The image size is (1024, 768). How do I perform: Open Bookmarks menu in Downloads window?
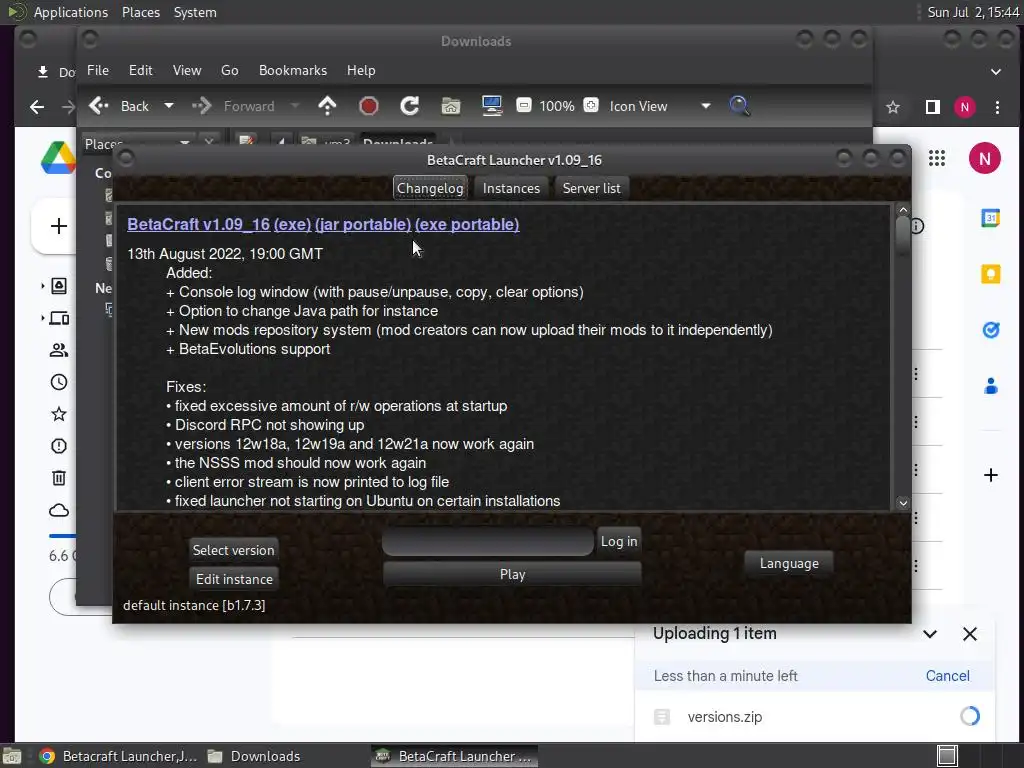click(x=293, y=71)
